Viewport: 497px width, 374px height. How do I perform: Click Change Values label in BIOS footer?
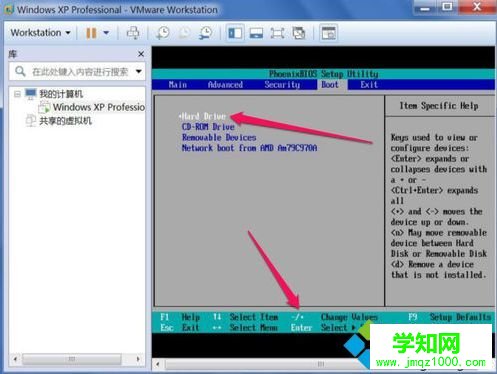pyautogui.click(x=349, y=317)
